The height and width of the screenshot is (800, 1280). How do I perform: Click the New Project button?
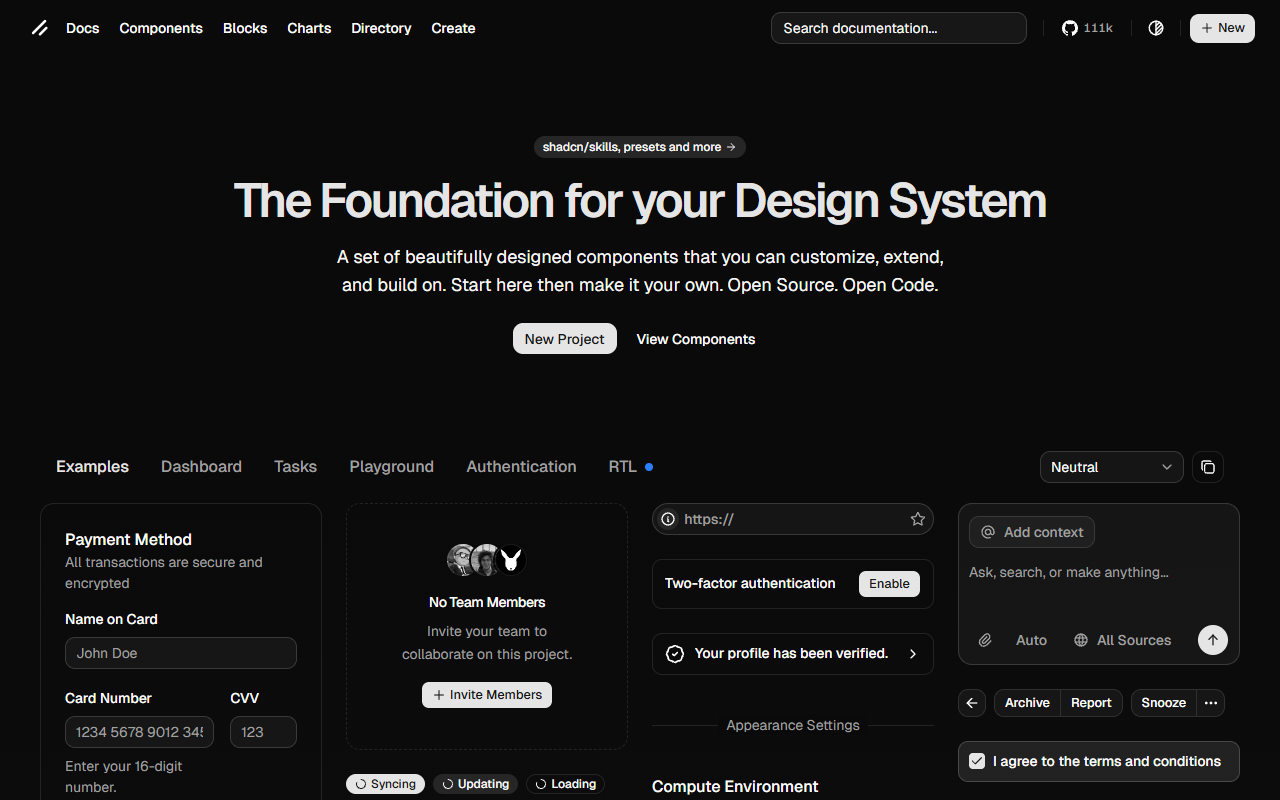click(564, 339)
